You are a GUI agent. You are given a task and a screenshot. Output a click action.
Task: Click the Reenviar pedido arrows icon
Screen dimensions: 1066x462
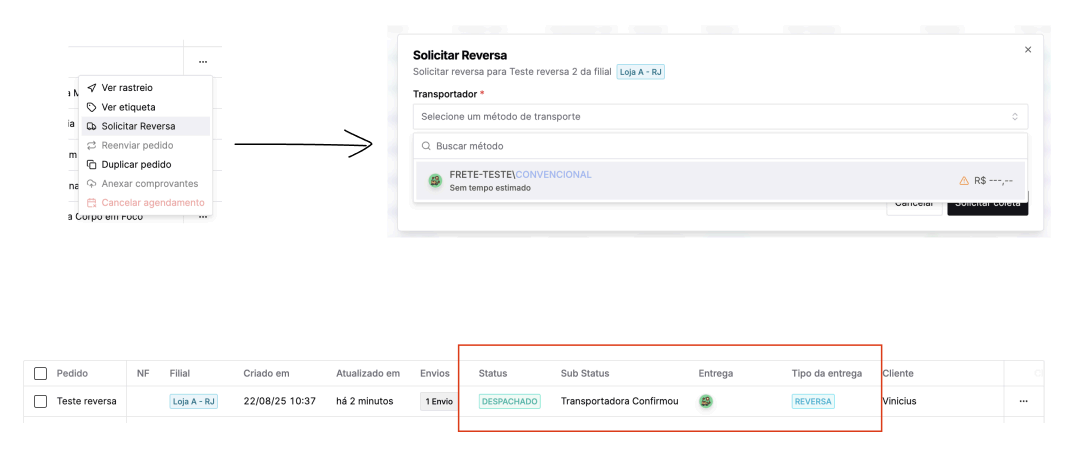pos(92,145)
